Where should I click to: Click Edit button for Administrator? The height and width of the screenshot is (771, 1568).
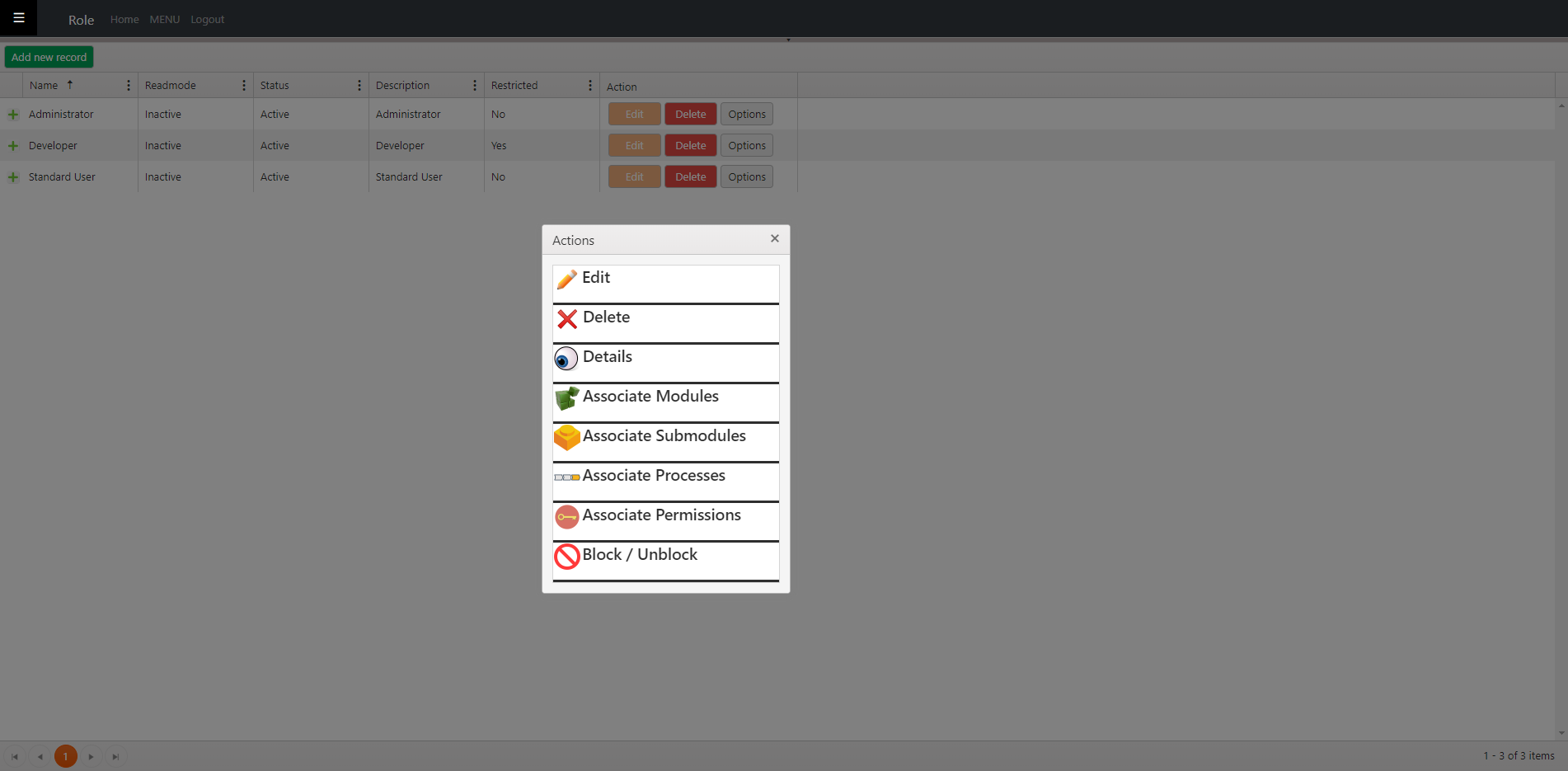[x=635, y=115]
